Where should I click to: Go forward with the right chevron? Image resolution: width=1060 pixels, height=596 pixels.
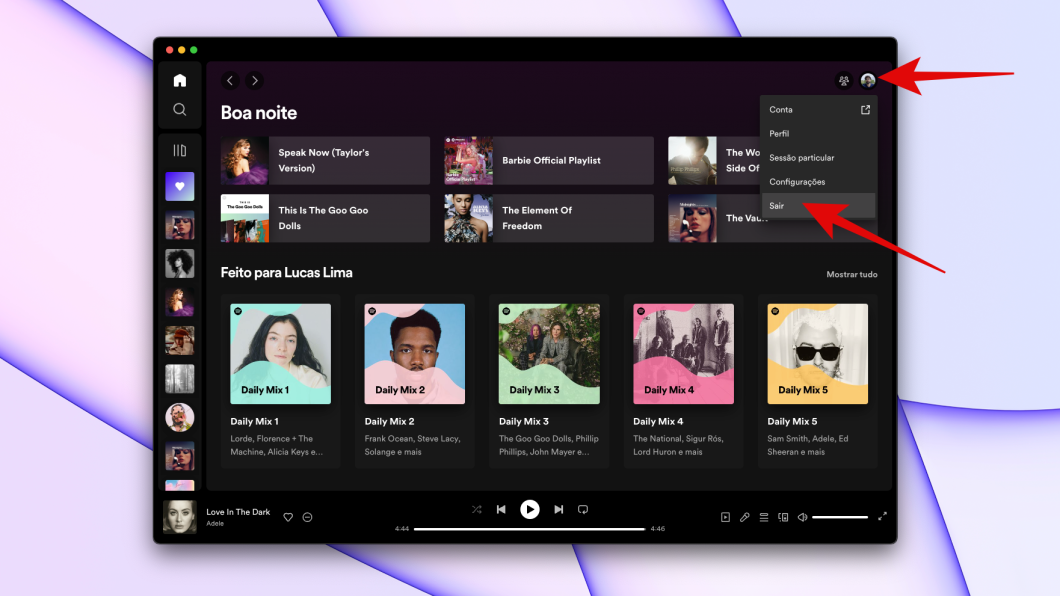[254, 80]
